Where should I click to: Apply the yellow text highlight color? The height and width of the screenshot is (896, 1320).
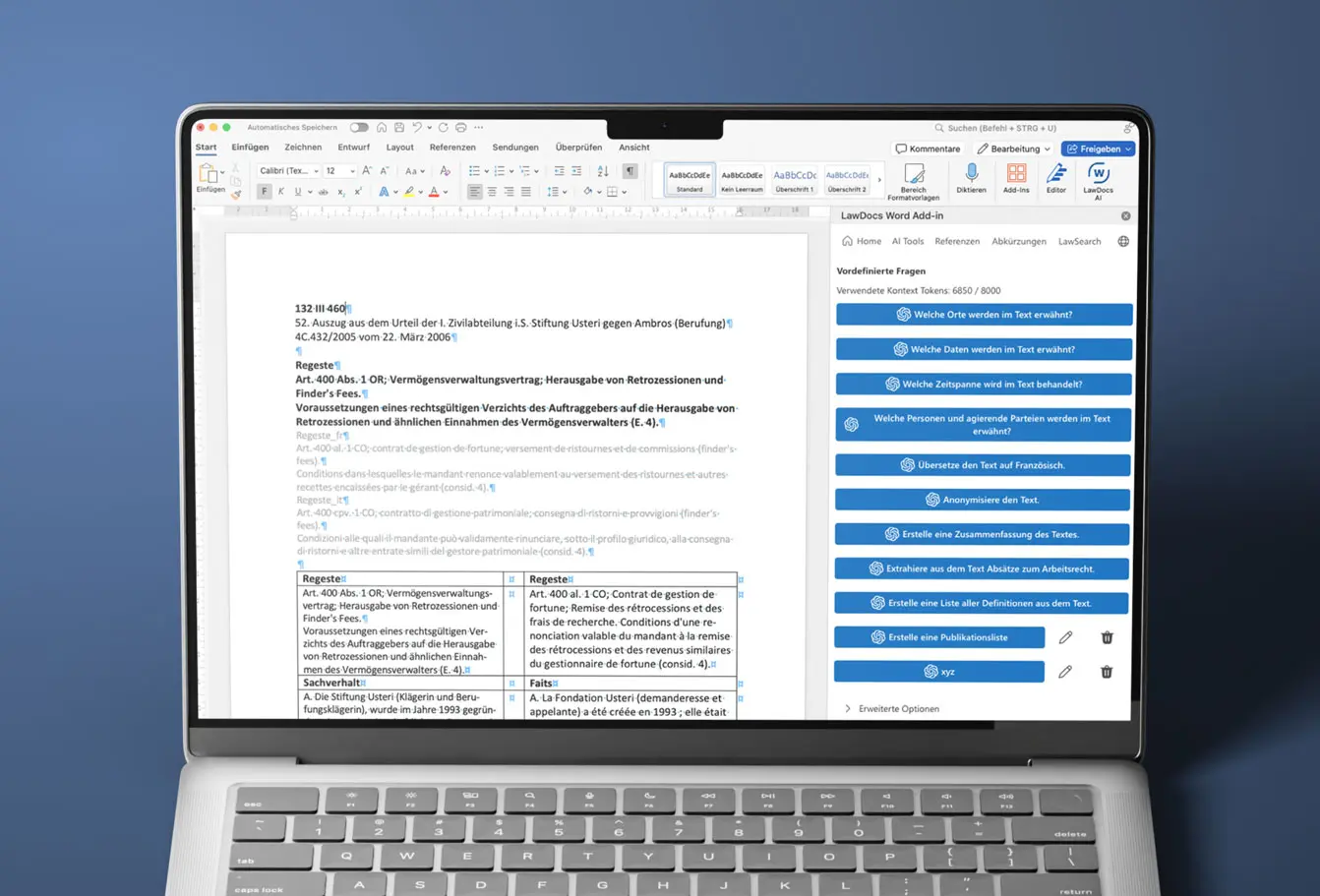pos(409,192)
